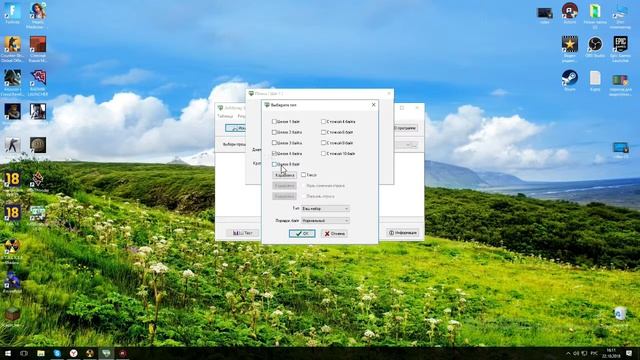Open the This PC monitor icon
Viewport: 640px width, 360px height.
pyautogui.click(x=620, y=15)
